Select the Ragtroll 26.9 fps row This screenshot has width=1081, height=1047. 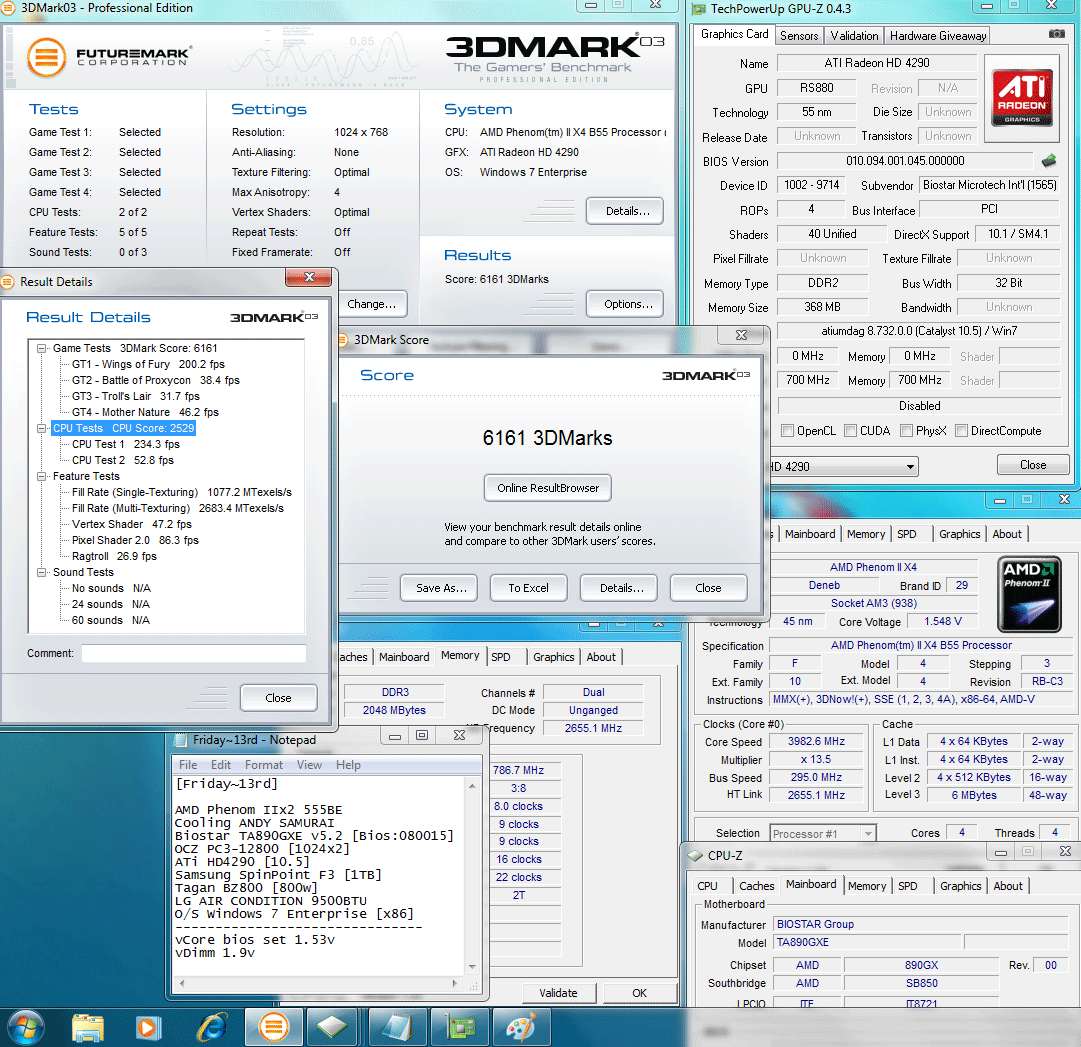114,556
